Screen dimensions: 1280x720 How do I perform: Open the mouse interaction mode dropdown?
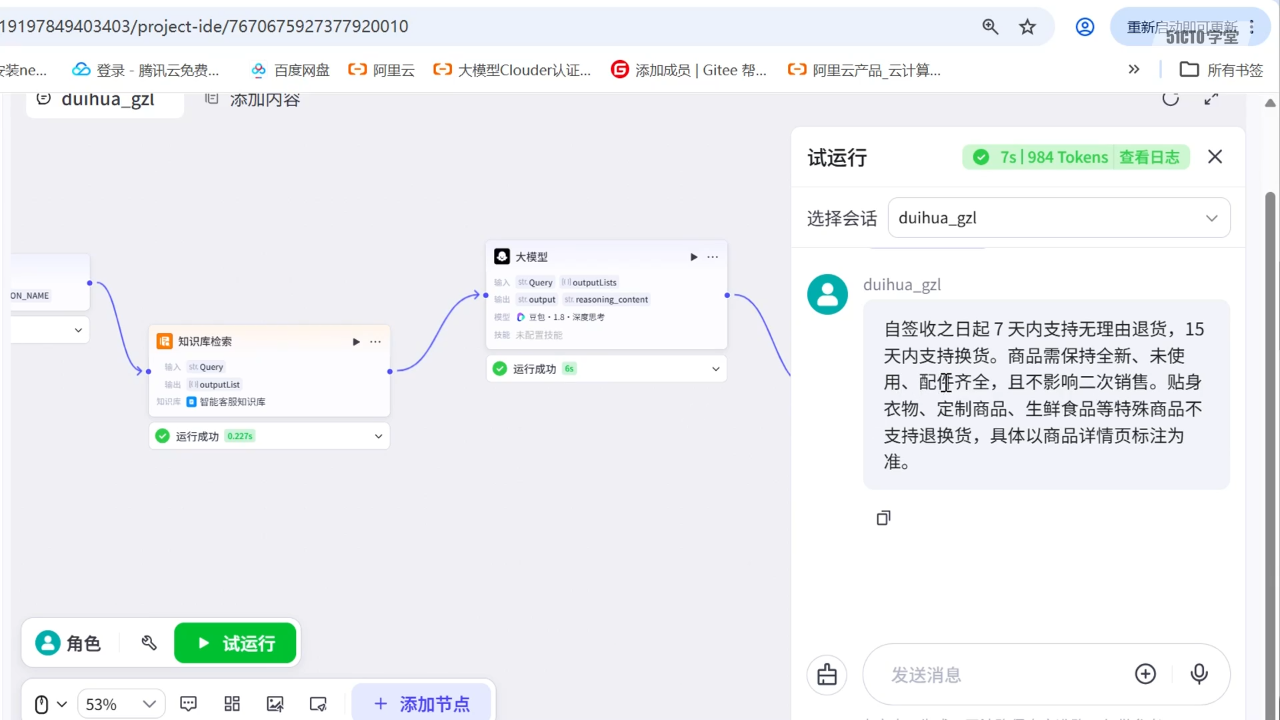pos(50,704)
